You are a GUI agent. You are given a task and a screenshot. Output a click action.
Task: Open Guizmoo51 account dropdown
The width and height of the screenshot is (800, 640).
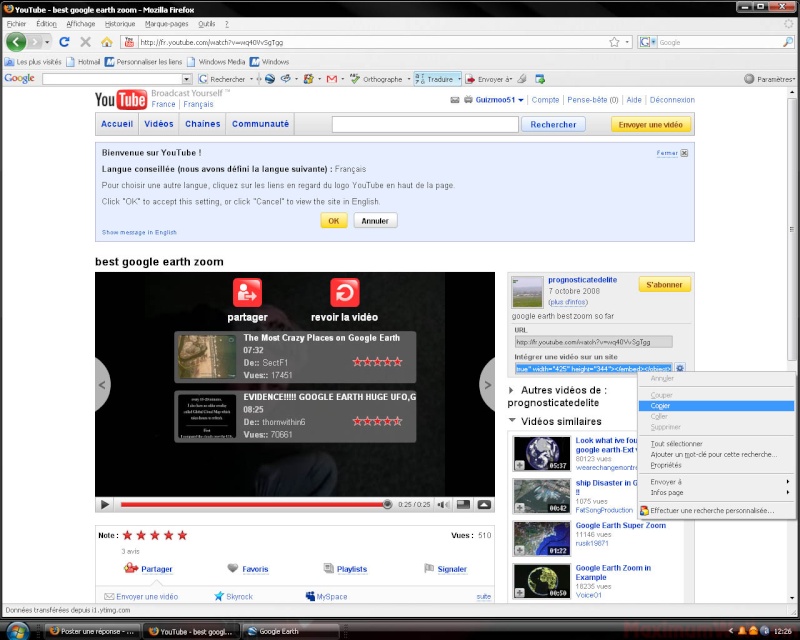(520, 100)
